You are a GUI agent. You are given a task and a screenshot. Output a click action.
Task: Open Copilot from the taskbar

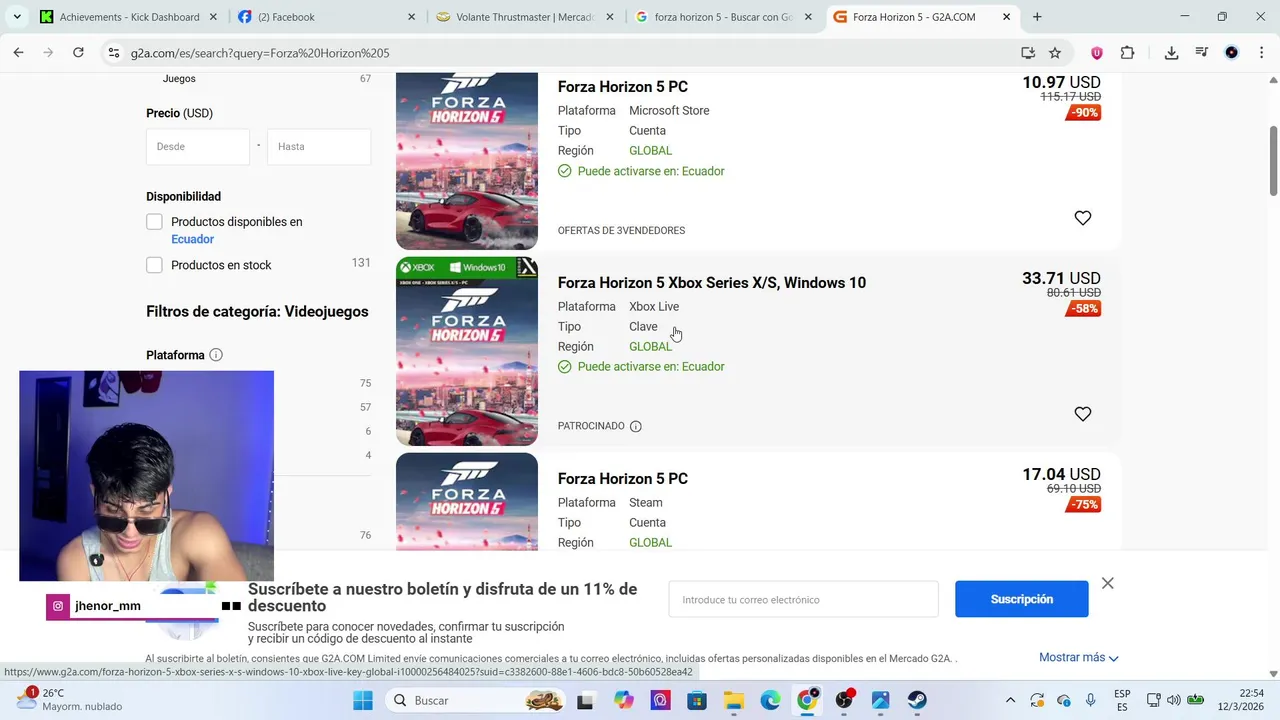(x=623, y=700)
